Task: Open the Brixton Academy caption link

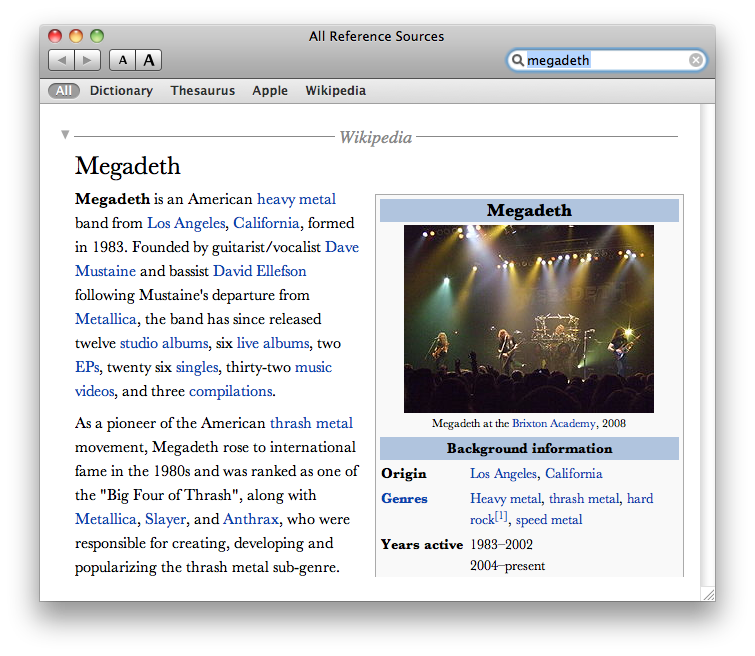Action: coord(554,423)
